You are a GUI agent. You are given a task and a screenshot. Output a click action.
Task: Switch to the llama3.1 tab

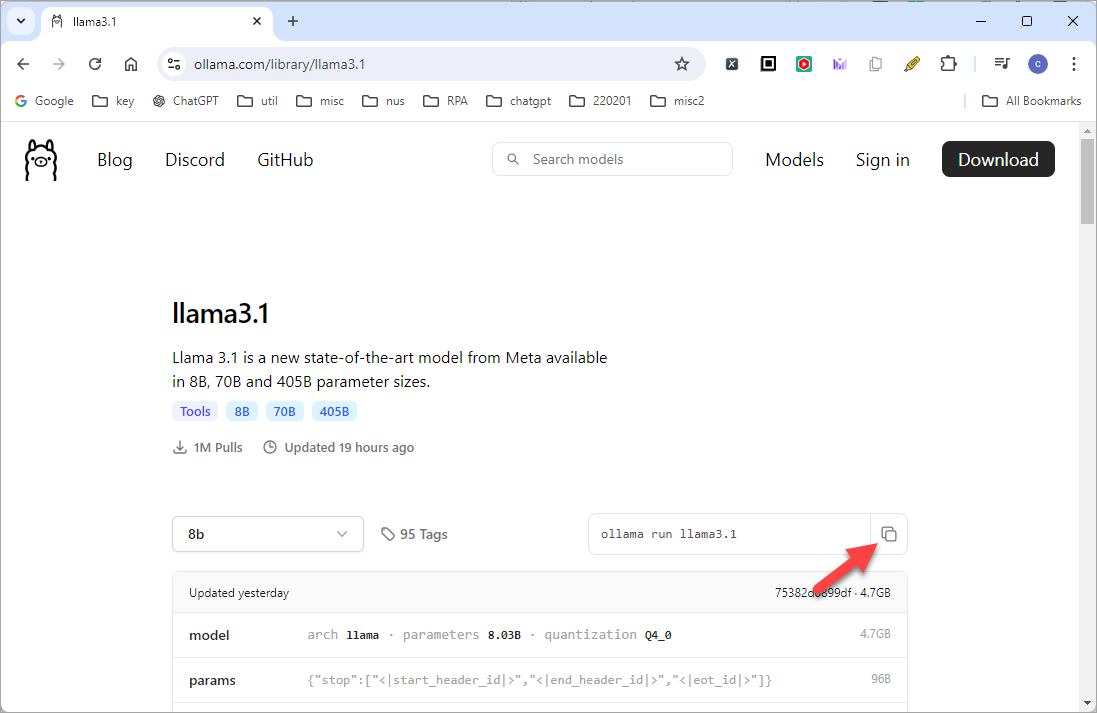(155, 22)
